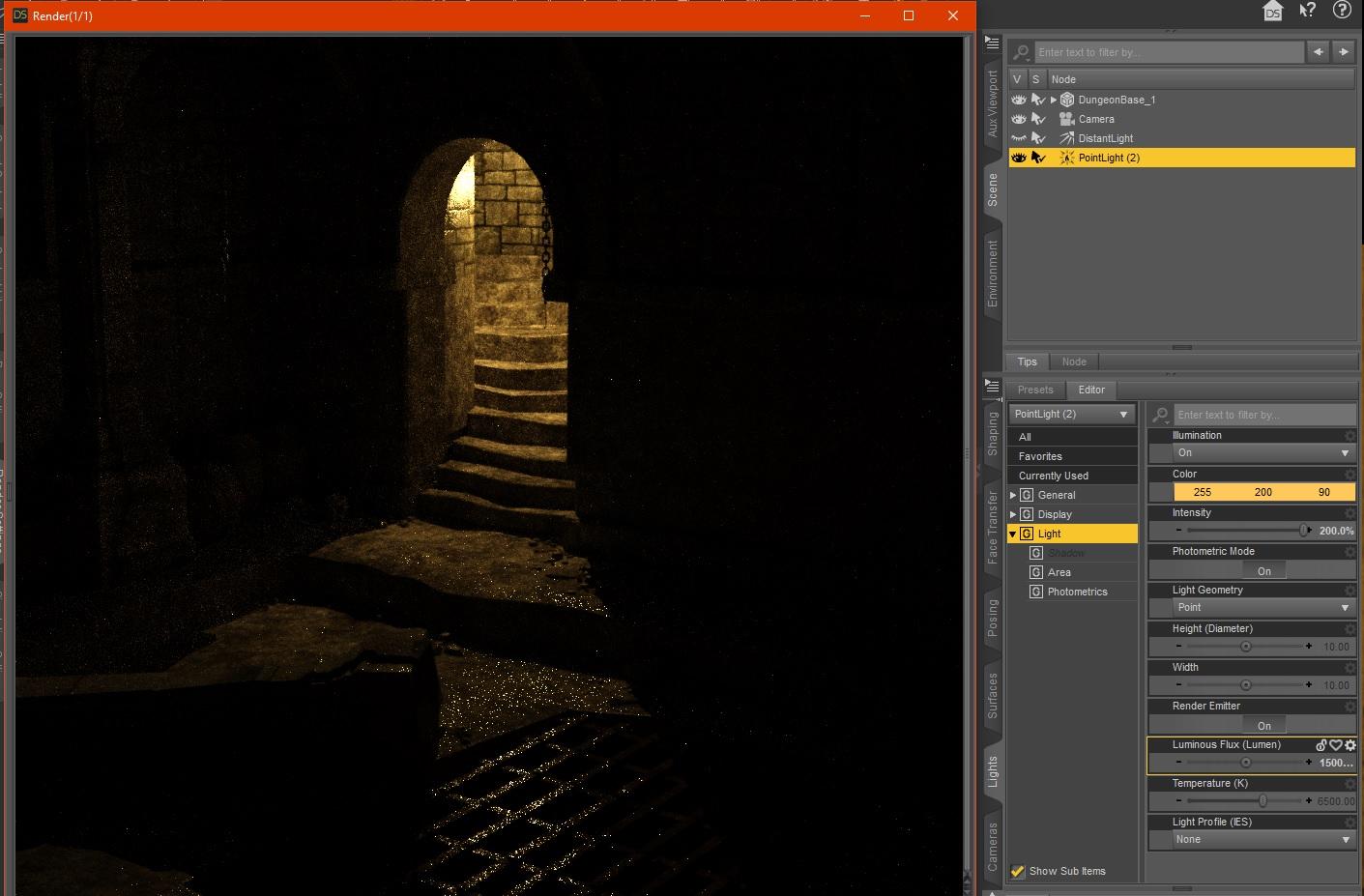Image resolution: width=1364 pixels, height=896 pixels.
Task: Hide the PointLight (2) node
Action: [1019, 158]
